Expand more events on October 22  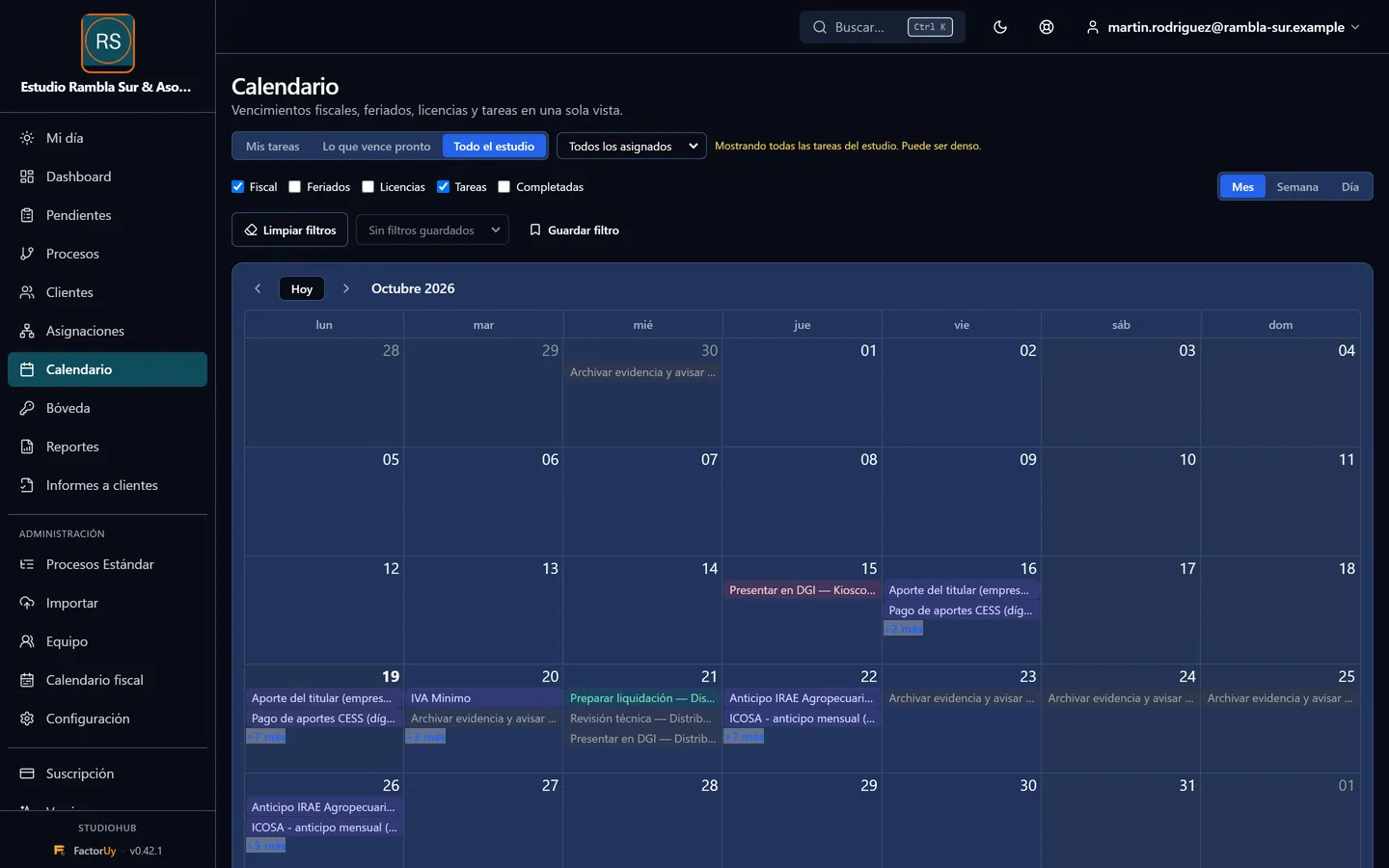tap(745, 737)
